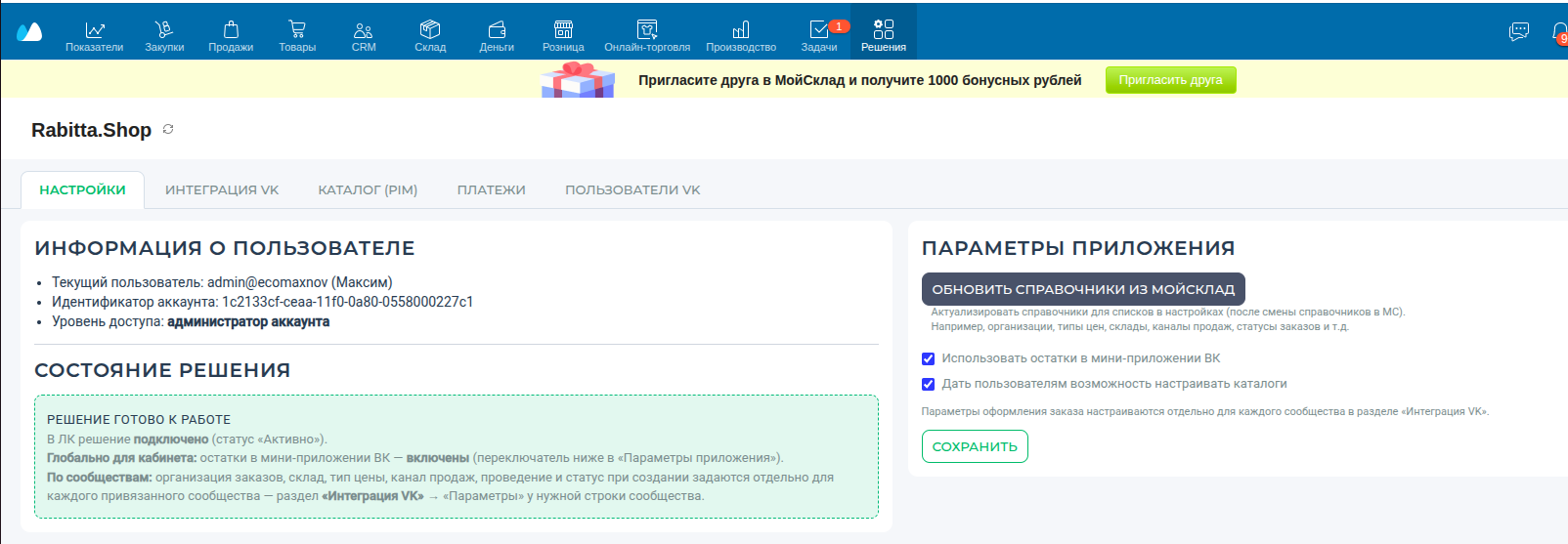Click the MoySklad logo icon
The height and width of the screenshot is (544, 1568).
pos(29,31)
